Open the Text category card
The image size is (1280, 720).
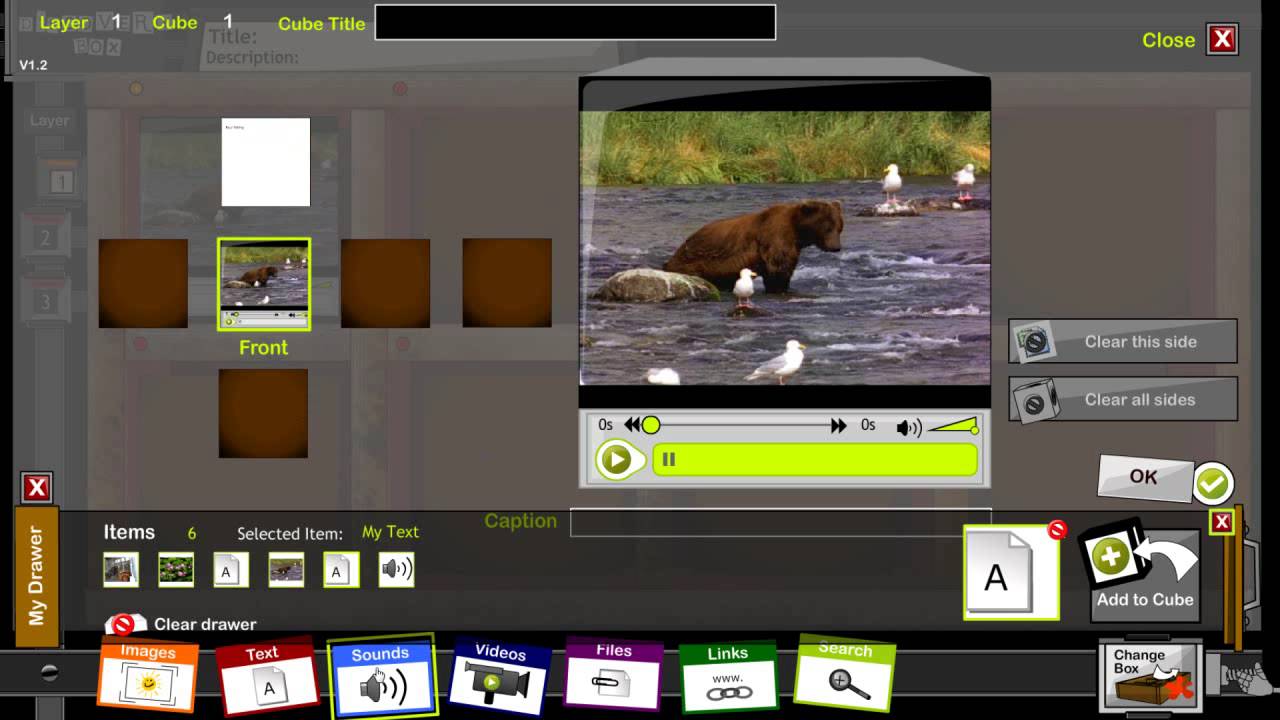(x=266, y=676)
